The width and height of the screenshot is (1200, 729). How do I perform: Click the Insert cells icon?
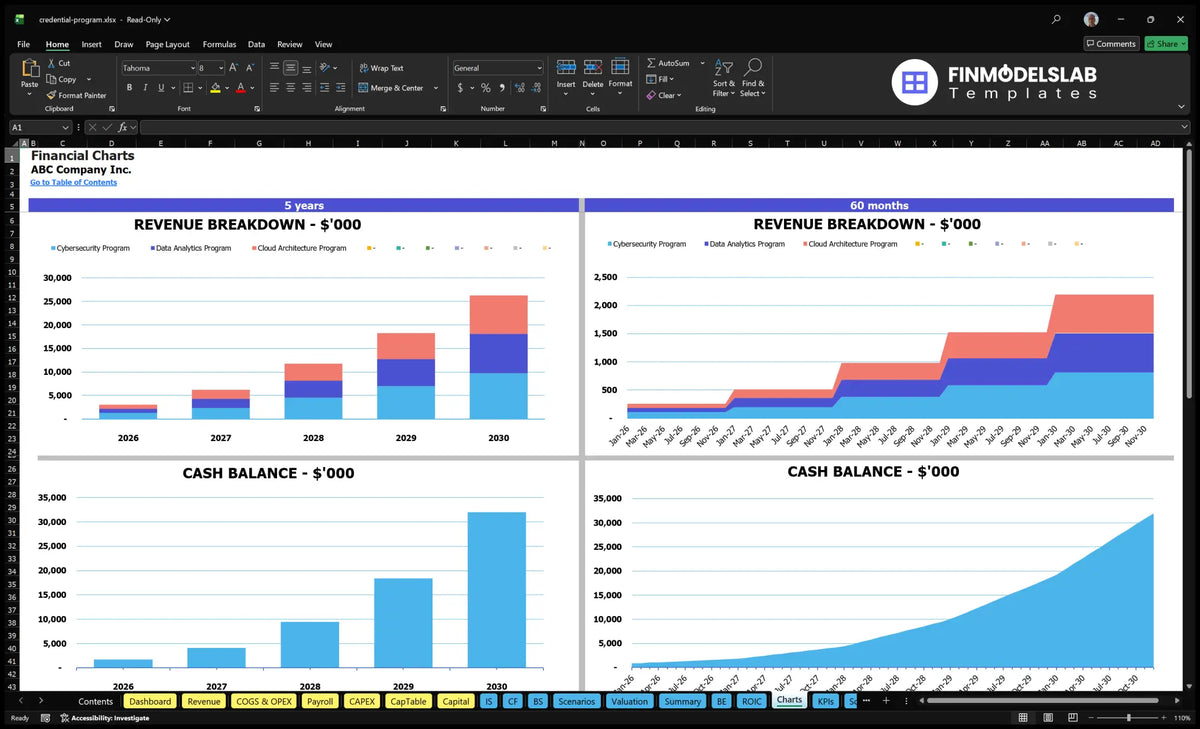coord(566,67)
